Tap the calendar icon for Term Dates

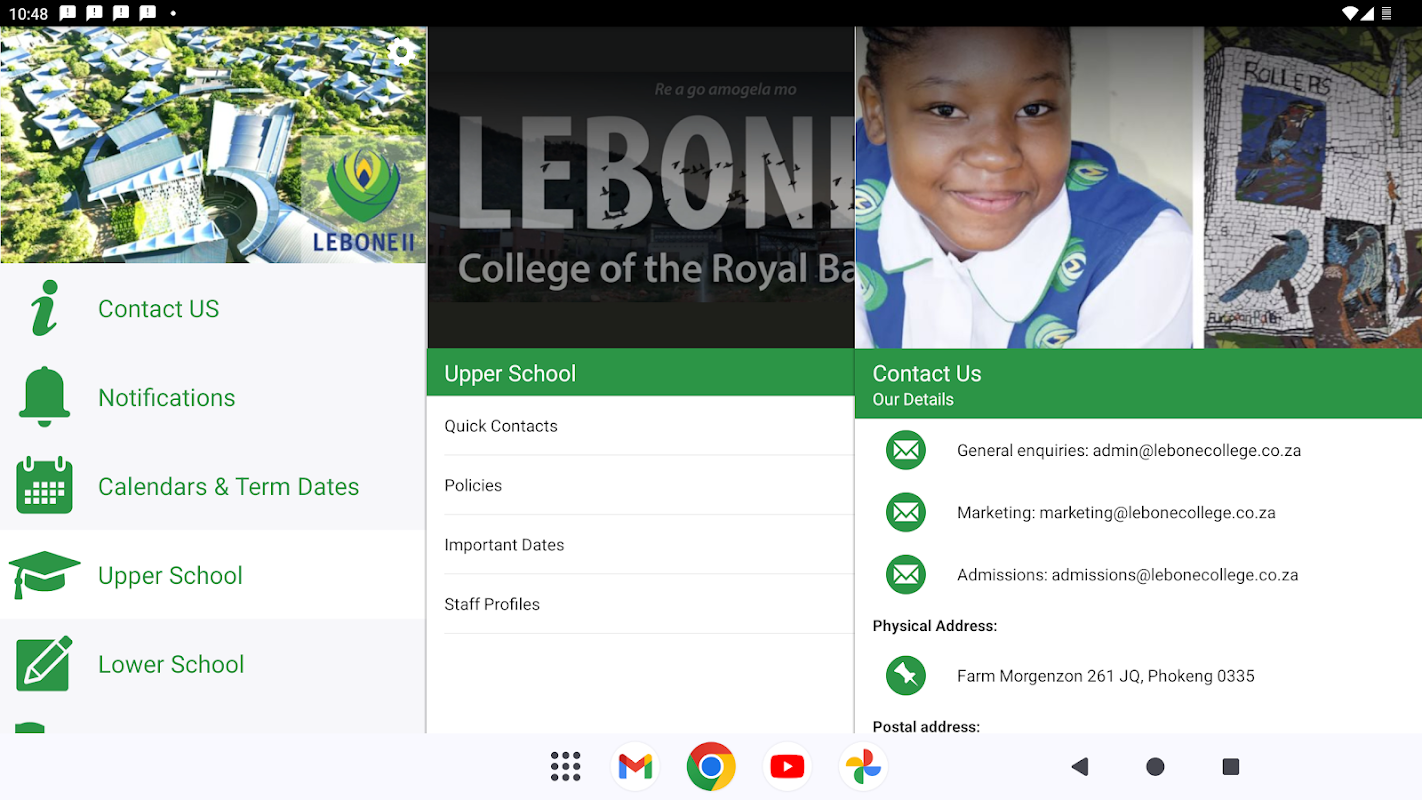[x=44, y=486]
